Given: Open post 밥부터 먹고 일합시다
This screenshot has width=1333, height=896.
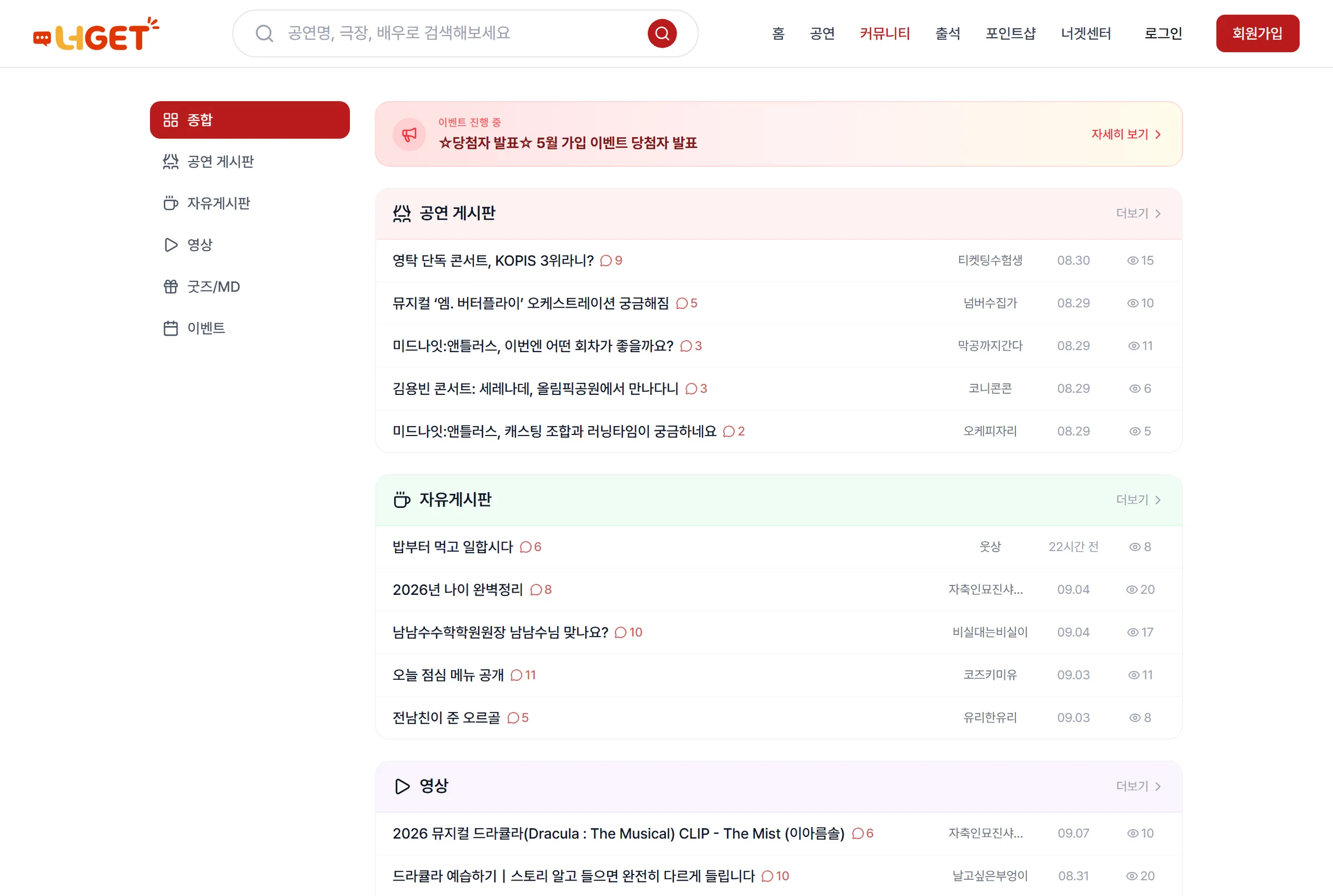Looking at the screenshot, I should click(453, 547).
